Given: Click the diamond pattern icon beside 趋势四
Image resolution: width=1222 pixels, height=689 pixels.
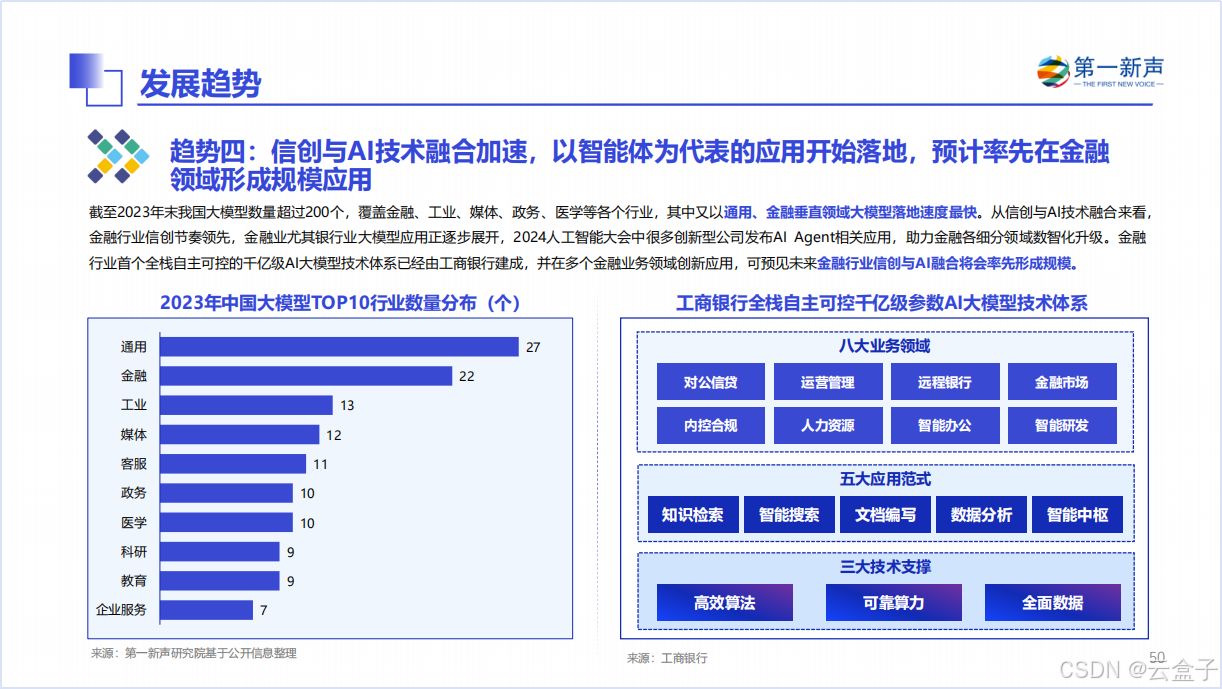Looking at the screenshot, I should pyautogui.click(x=118, y=156).
